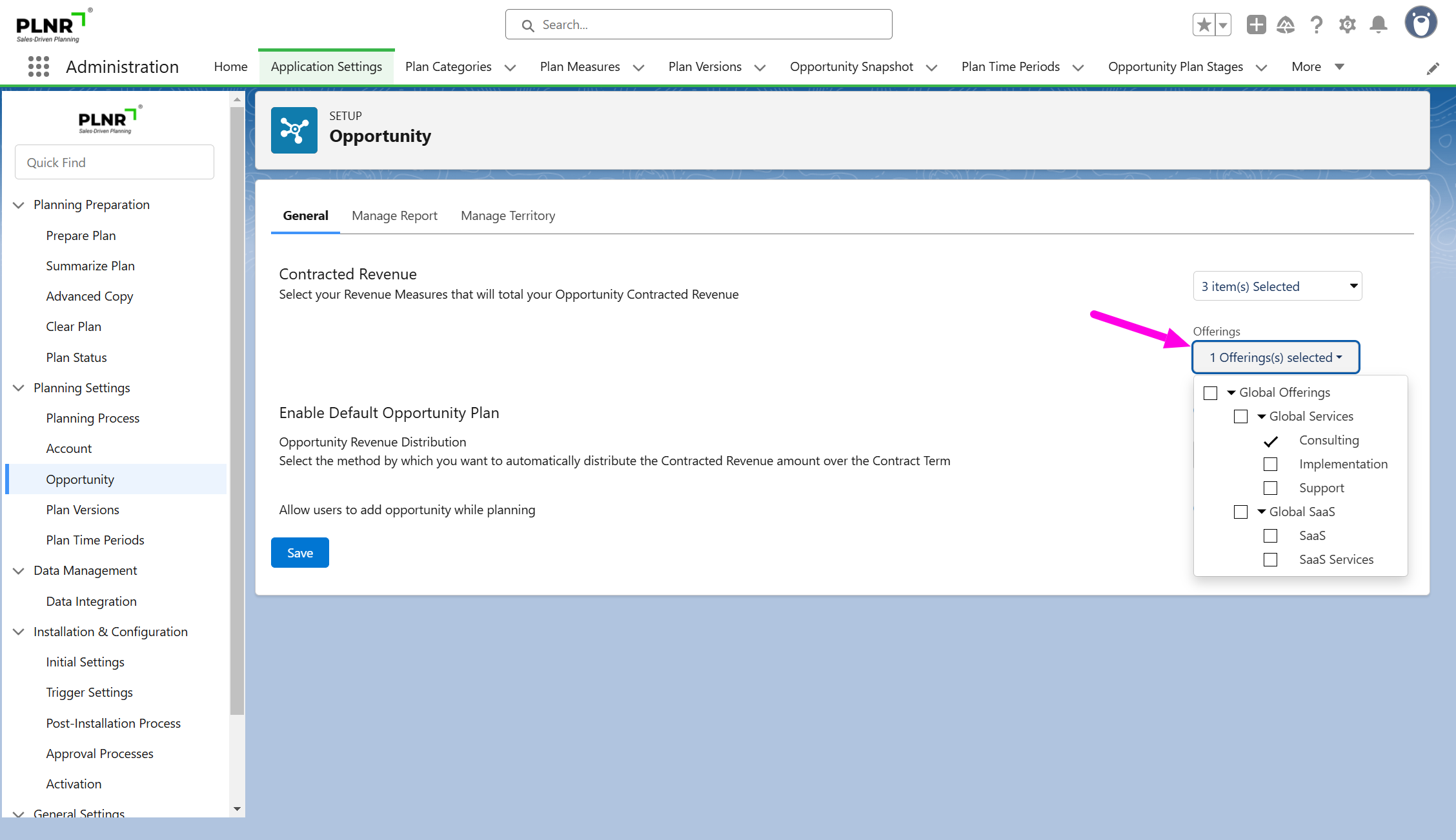Click the Save button
Viewport: 1456px width, 840px height.
click(x=299, y=553)
